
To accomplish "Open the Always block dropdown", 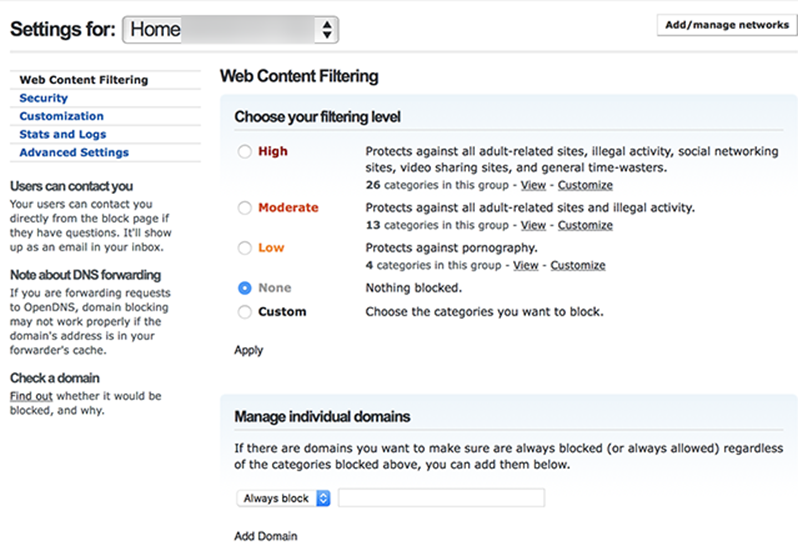I will pos(285,498).
